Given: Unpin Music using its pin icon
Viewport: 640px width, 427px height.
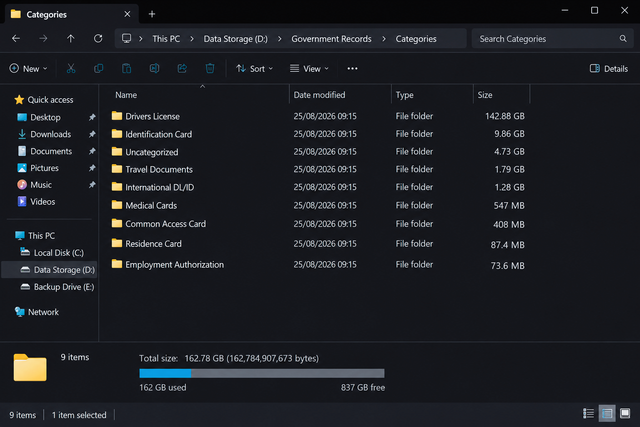Looking at the screenshot, I should pos(92,185).
